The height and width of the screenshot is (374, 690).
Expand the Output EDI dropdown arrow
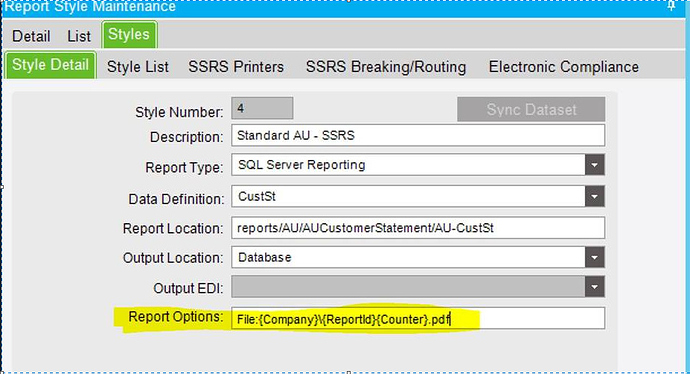[595, 287]
